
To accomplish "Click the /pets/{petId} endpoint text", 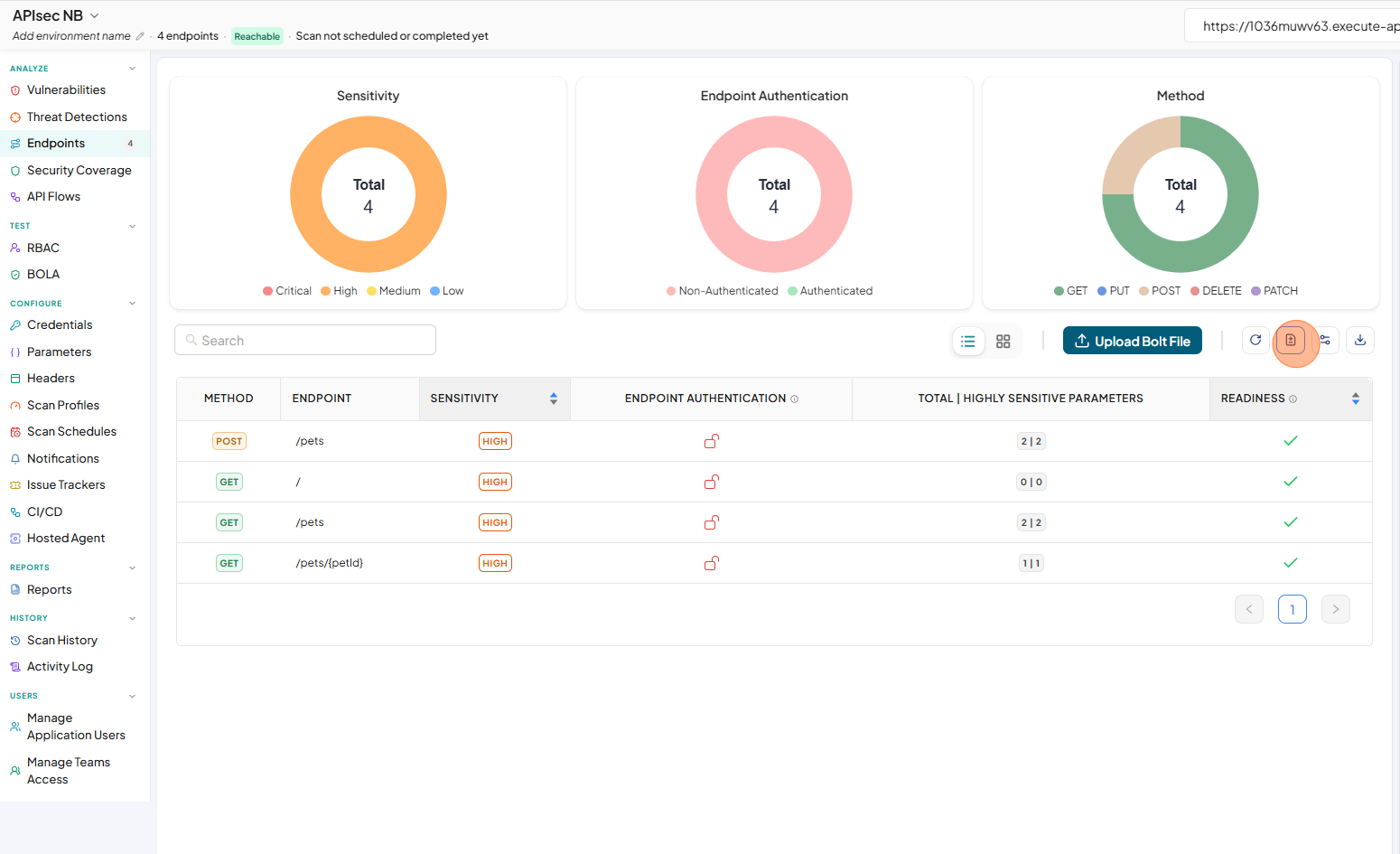I will (x=330, y=563).
